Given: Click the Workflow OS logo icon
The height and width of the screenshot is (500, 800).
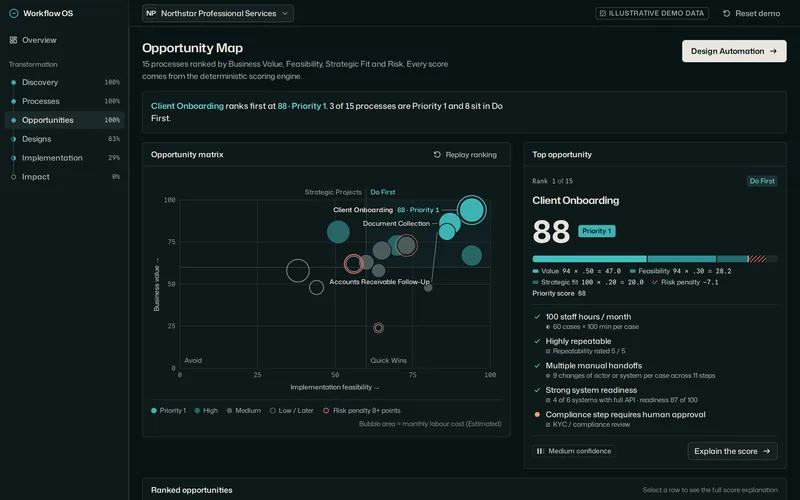Looking at the screenshot, I should point(14,13).
